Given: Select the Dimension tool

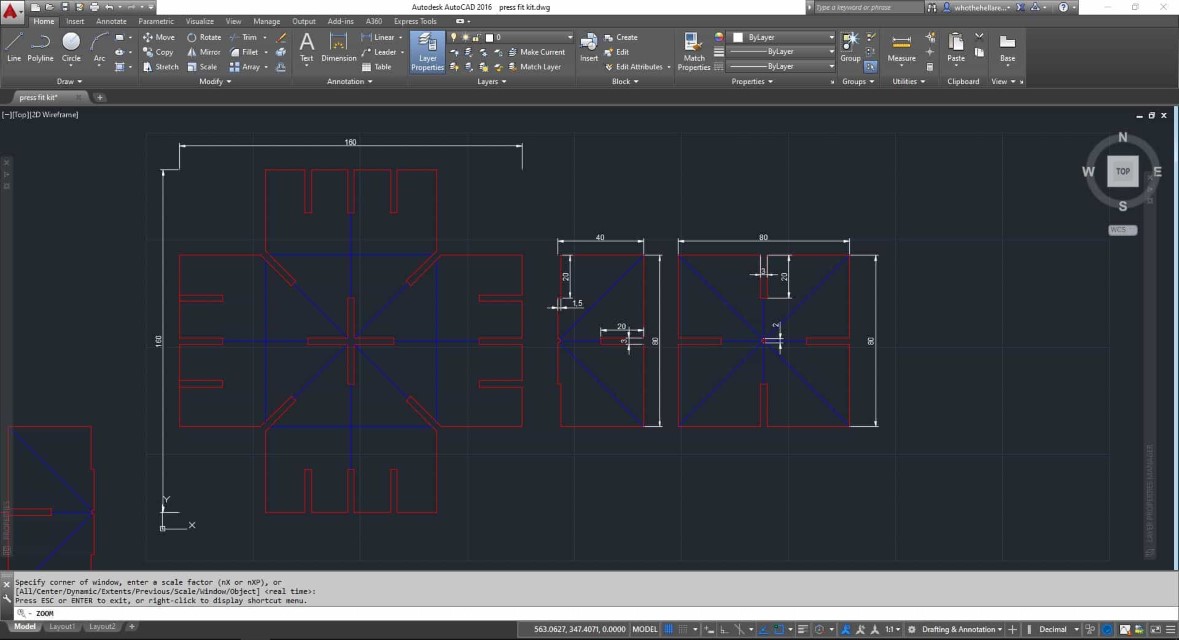Looking at the screenshot, I should click(x=338, y=48).
